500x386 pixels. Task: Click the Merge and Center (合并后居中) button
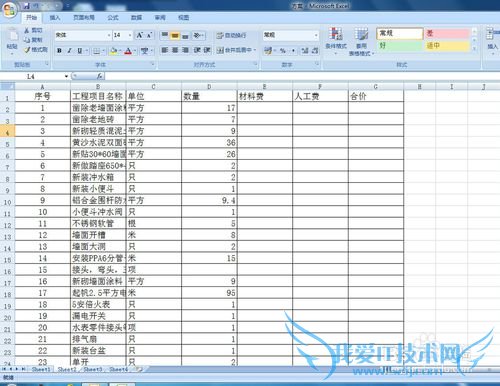tap(236, 50)
